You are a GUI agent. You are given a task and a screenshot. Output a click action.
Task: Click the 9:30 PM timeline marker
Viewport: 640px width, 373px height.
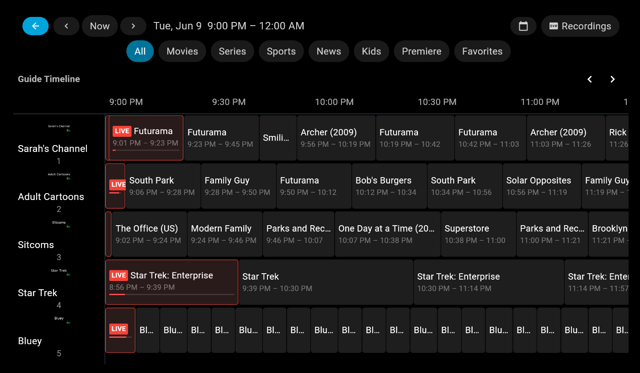click(229, 102)
